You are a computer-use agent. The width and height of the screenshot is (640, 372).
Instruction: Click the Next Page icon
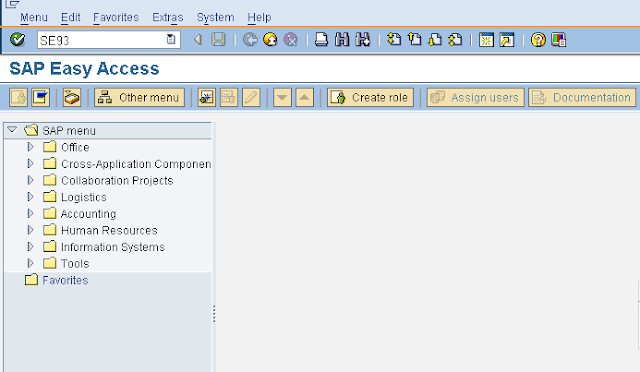click(x=435, y=40)
